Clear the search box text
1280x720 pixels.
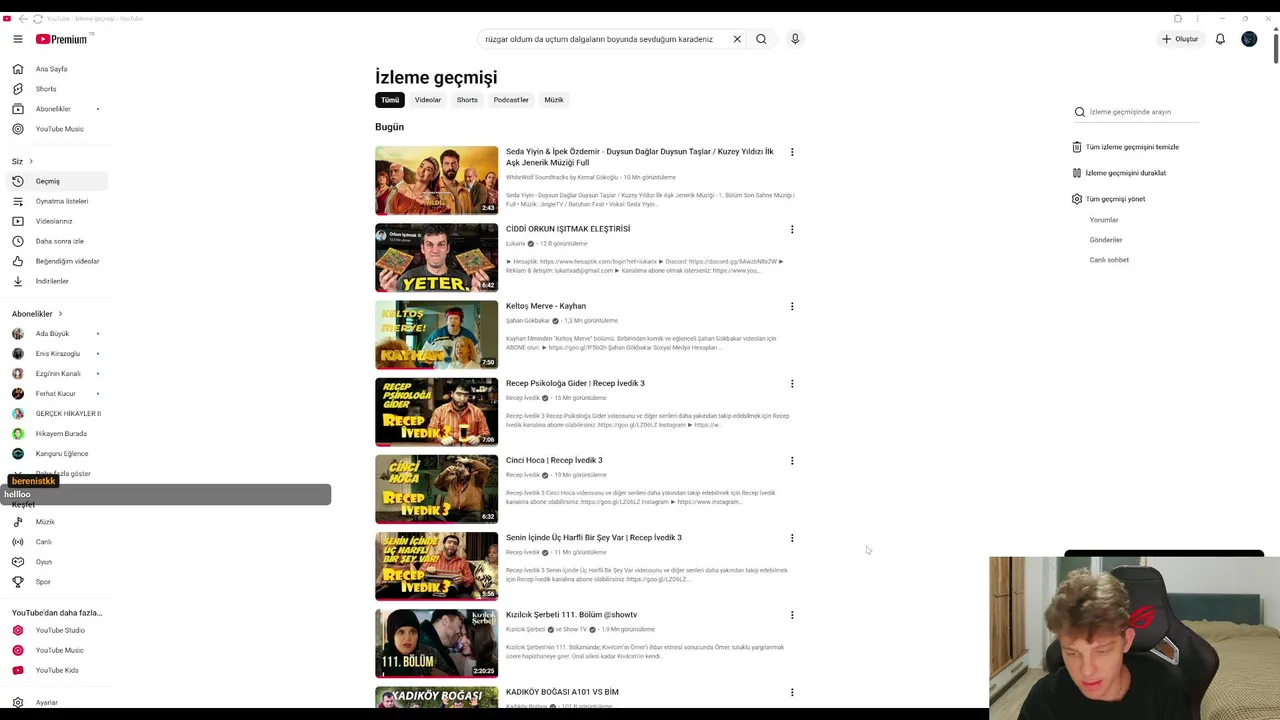[x=737, y=39]
